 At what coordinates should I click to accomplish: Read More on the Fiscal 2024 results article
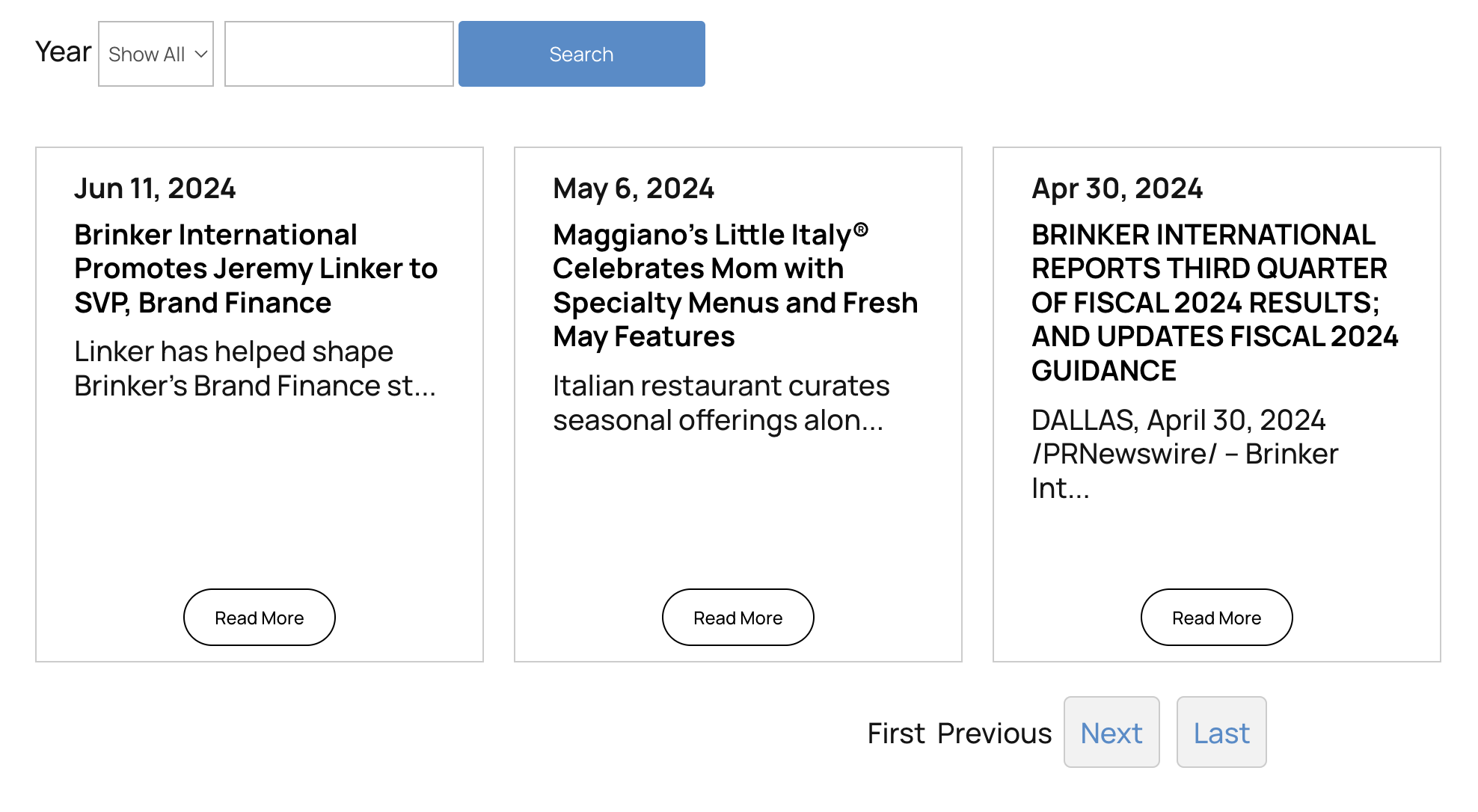(1216, 618)
